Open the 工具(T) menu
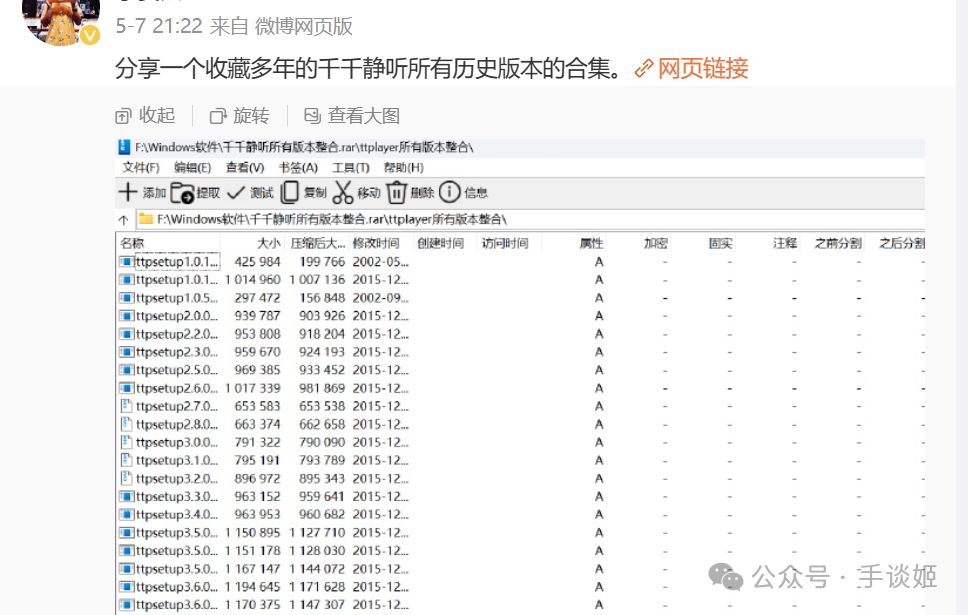This screenshot has height=615, width=968. 351,168
